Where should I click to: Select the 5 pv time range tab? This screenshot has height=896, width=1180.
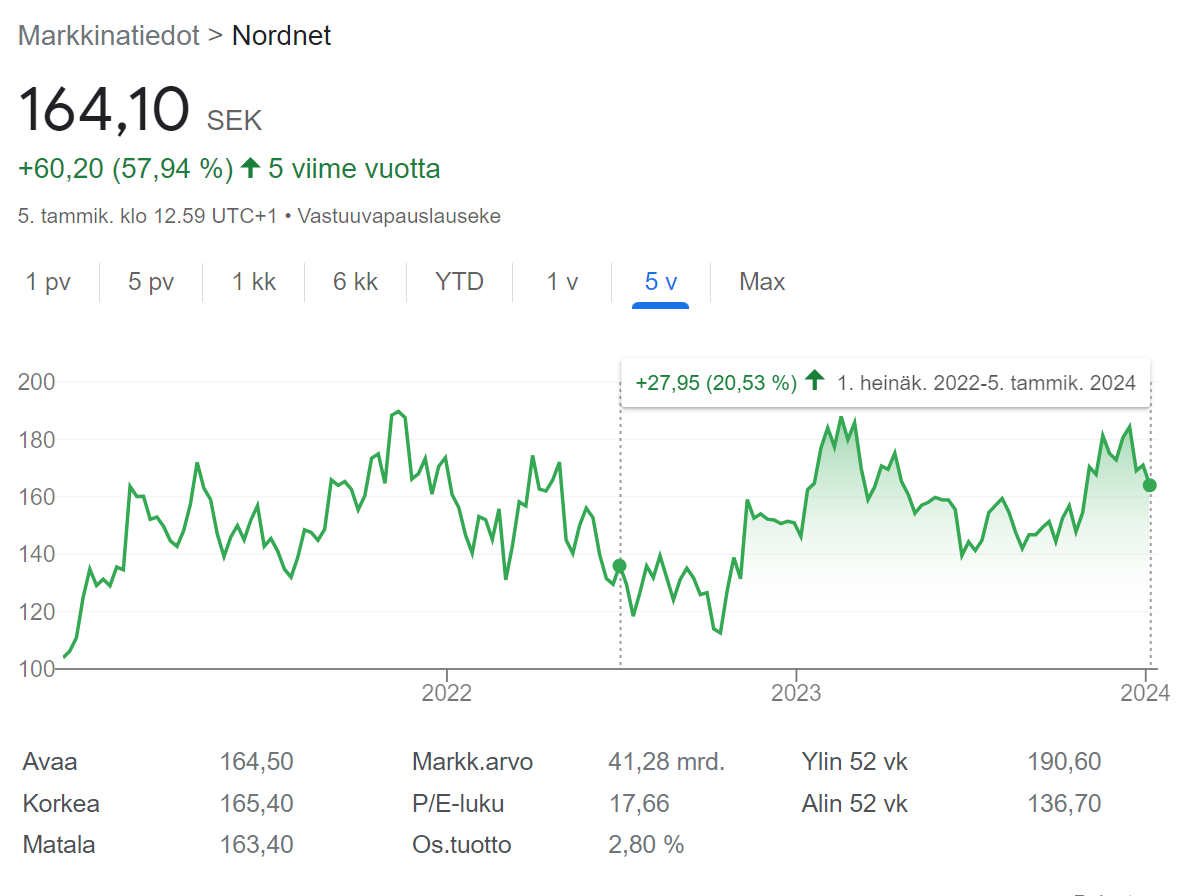tap(151, 281)
